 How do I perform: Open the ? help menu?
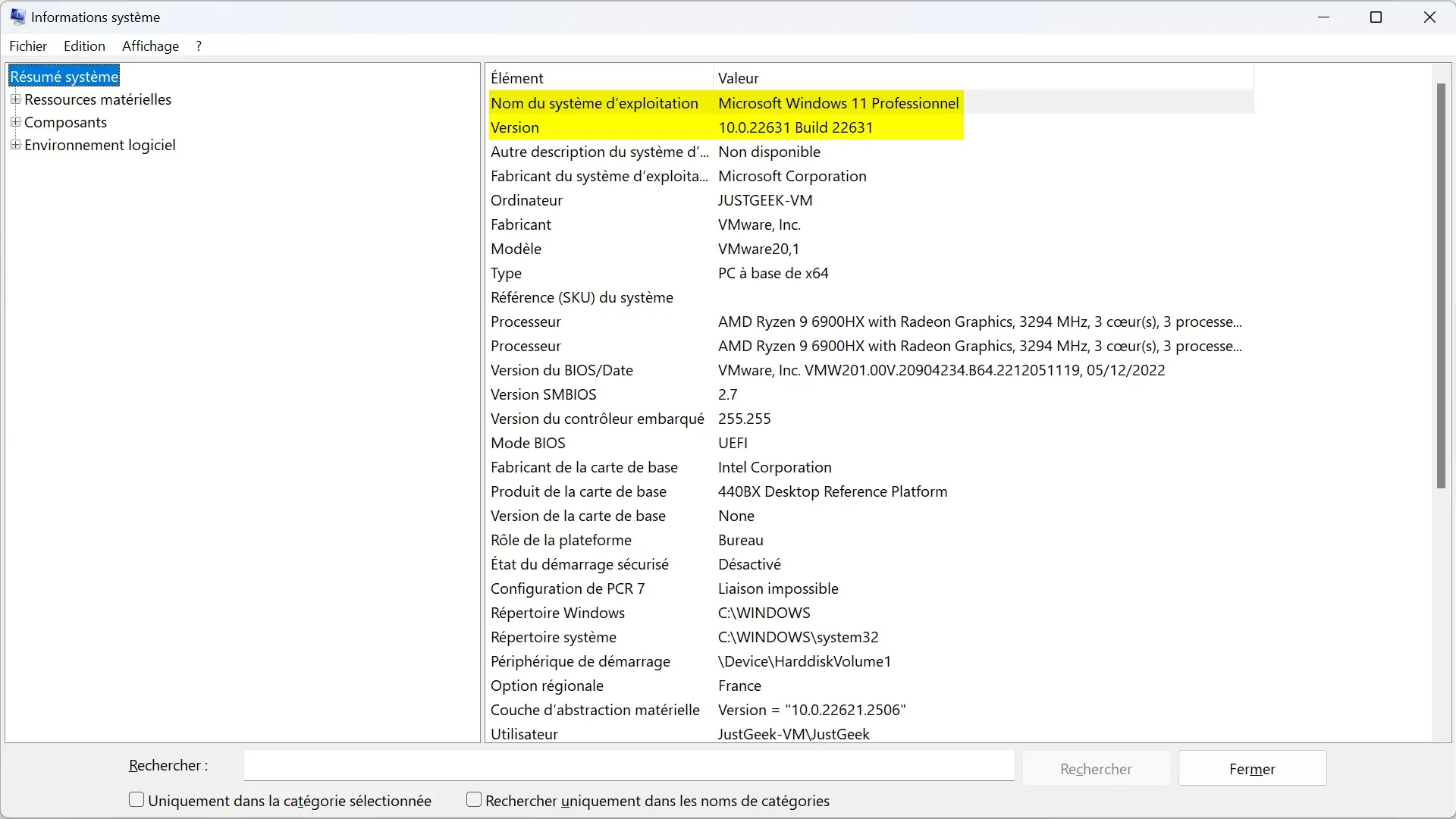click(x=199, y=46)
